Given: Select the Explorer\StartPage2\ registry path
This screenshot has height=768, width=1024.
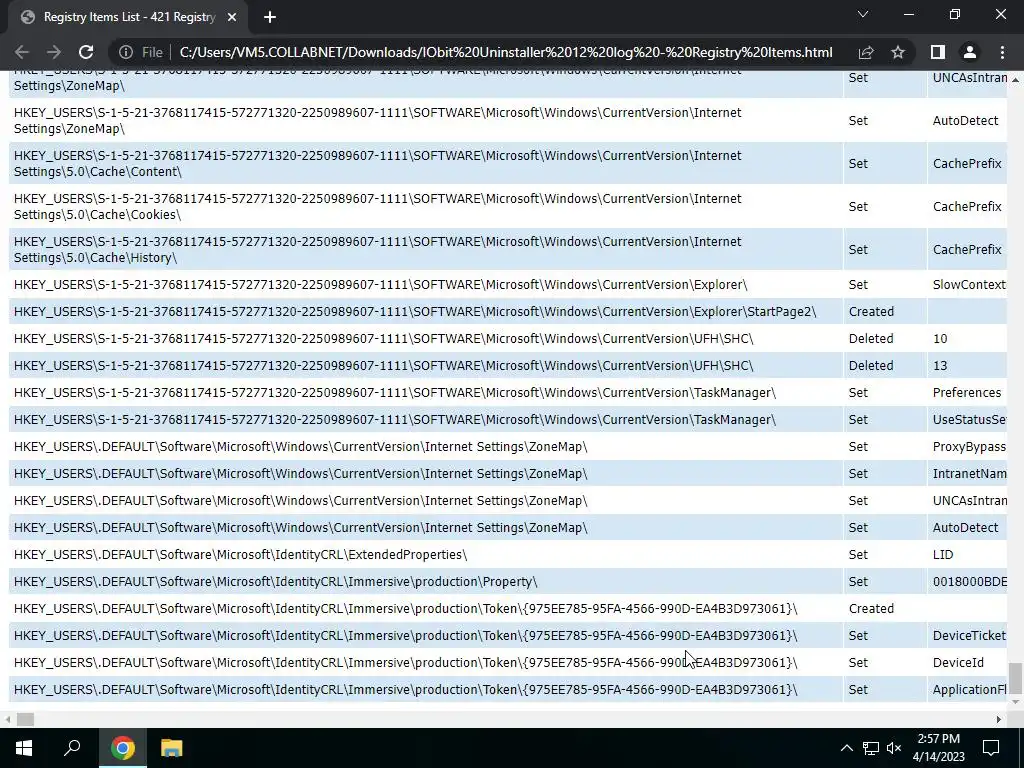Looking at the screenshot, I should click(415, 312).
